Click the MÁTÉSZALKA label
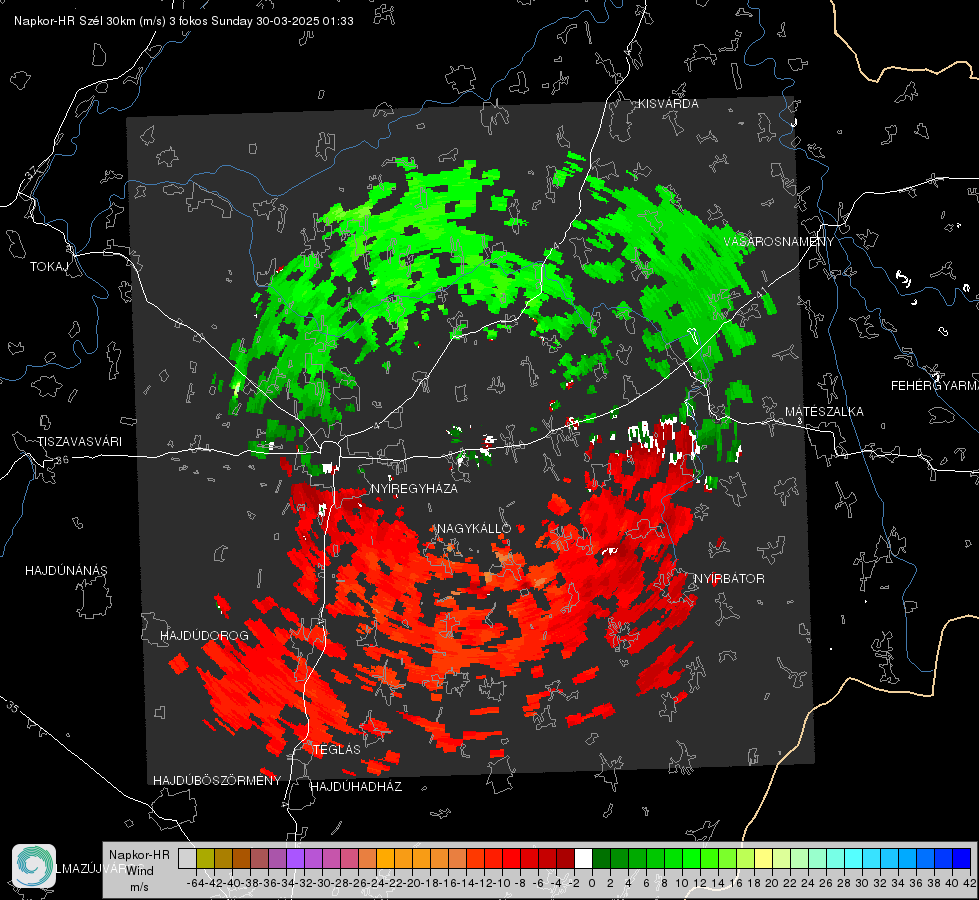This screenshot has height=900, width=979. pos(824,411)
